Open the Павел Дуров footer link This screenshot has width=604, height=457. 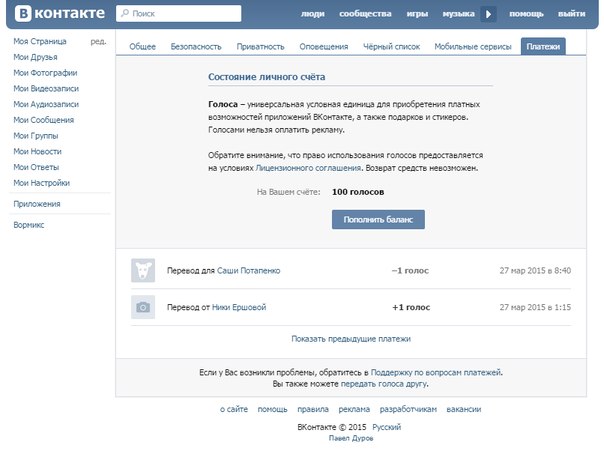(351, 439)
